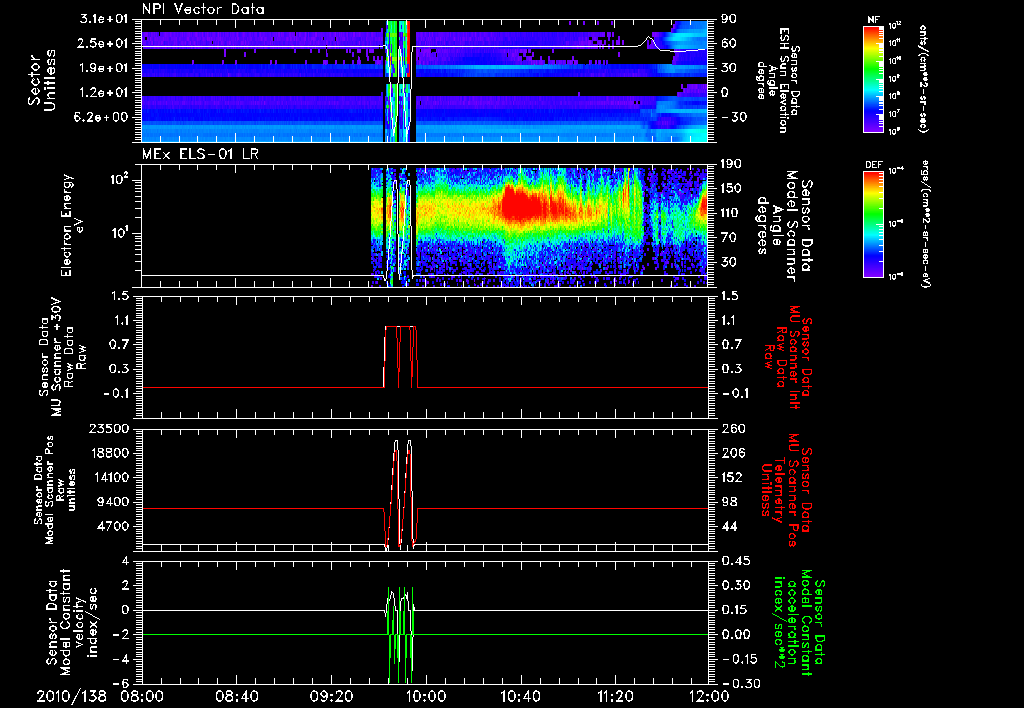Click the "ergs/(cm**2-sr-sec-eV)" units label
Viewport: 1024px width, 708px height.
(x=925, y=224)
